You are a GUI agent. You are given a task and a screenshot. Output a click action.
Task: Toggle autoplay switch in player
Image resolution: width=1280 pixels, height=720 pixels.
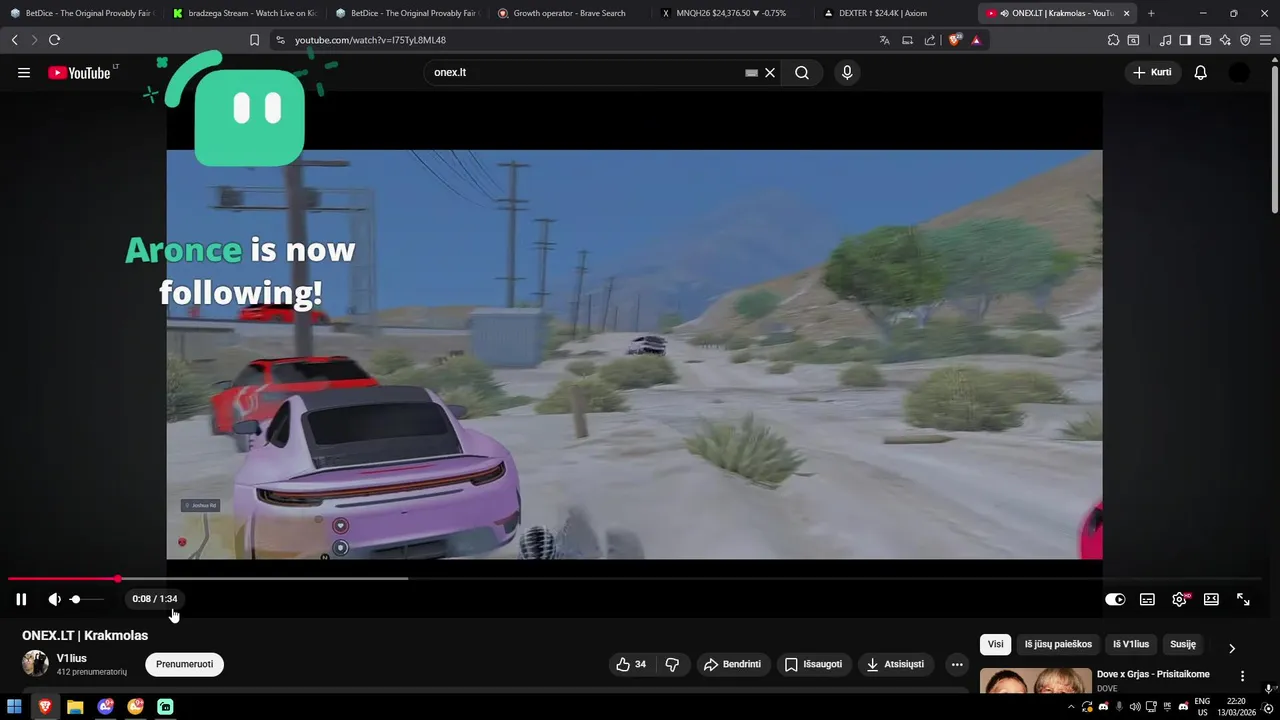pos(1115,599)
